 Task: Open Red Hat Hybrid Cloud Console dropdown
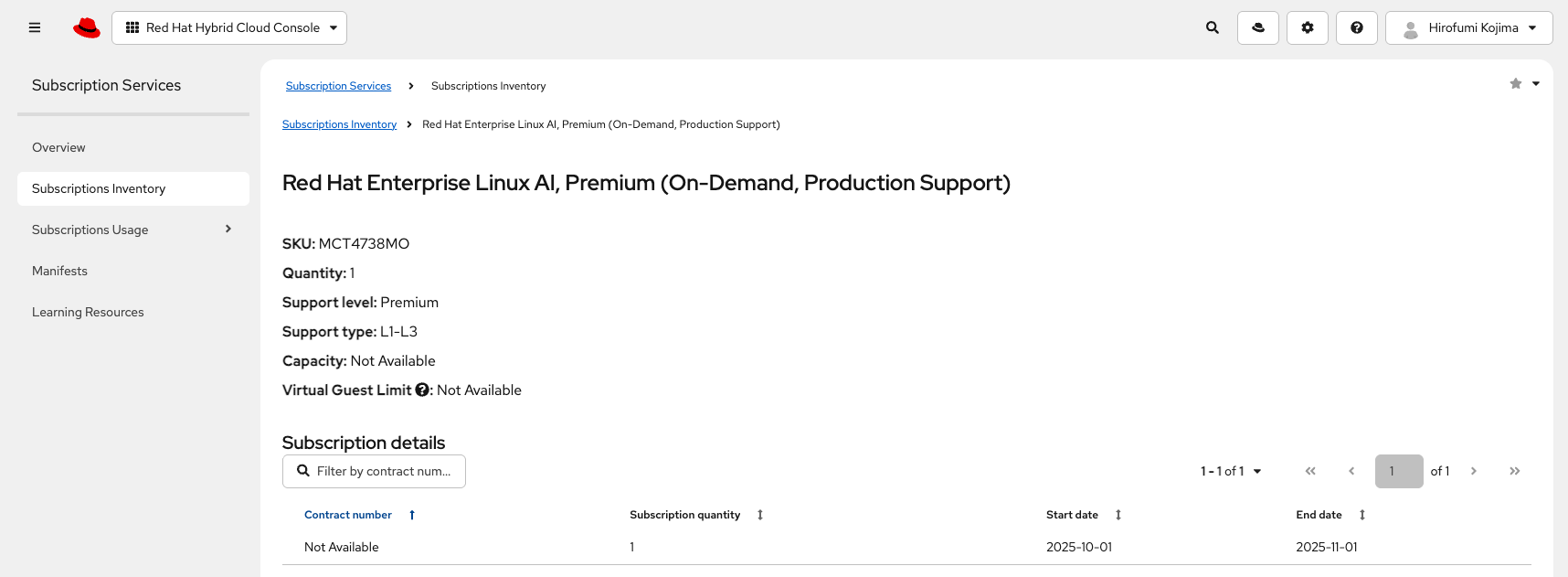pyautogui.click(x=229, y=27)
